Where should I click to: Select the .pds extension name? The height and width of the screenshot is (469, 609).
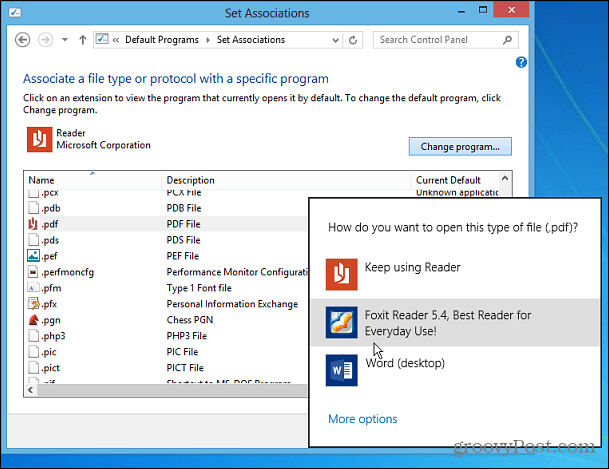click(50, 240)
